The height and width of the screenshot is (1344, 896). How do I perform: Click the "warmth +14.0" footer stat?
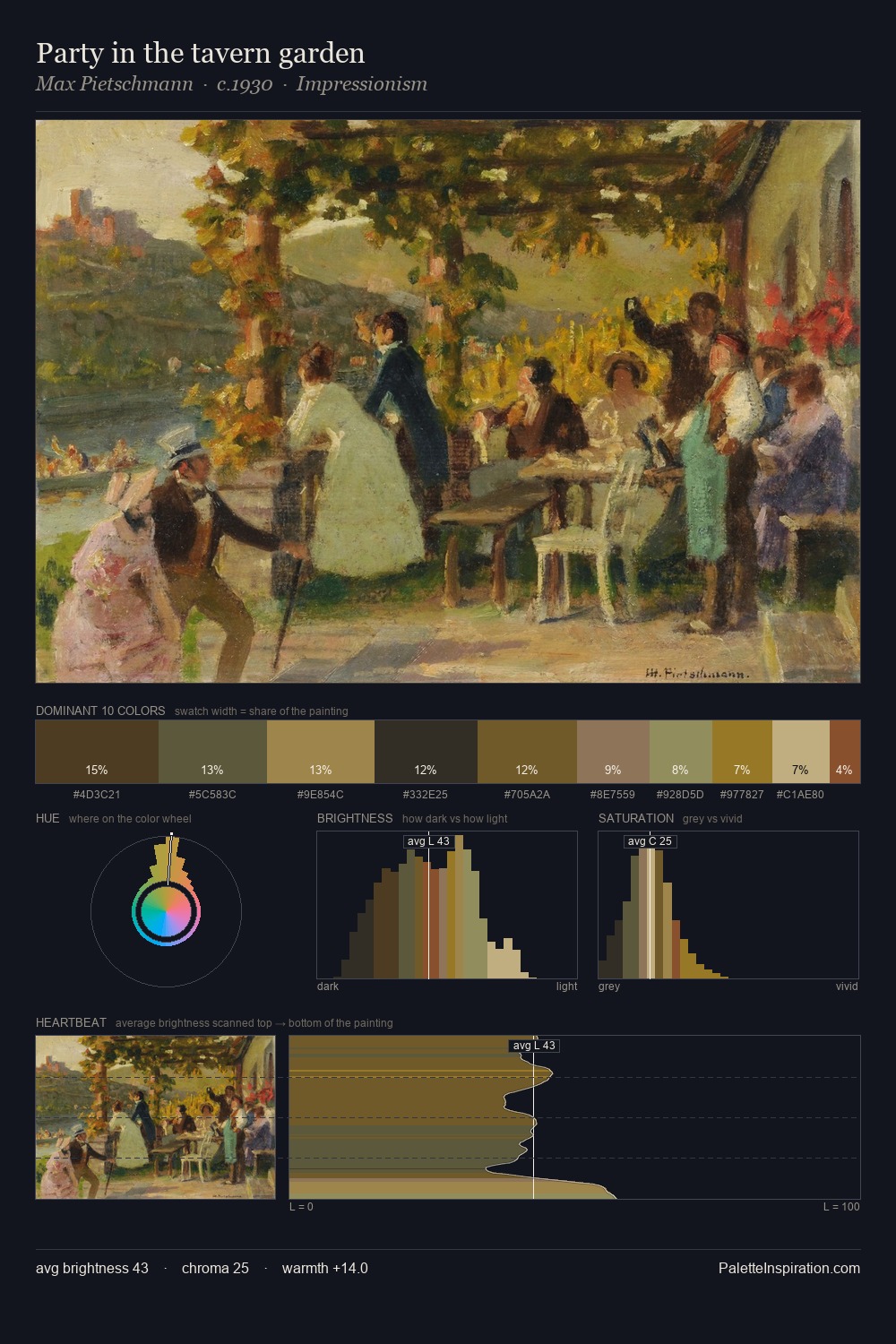pyautogui.click(x=324, y=1269)
